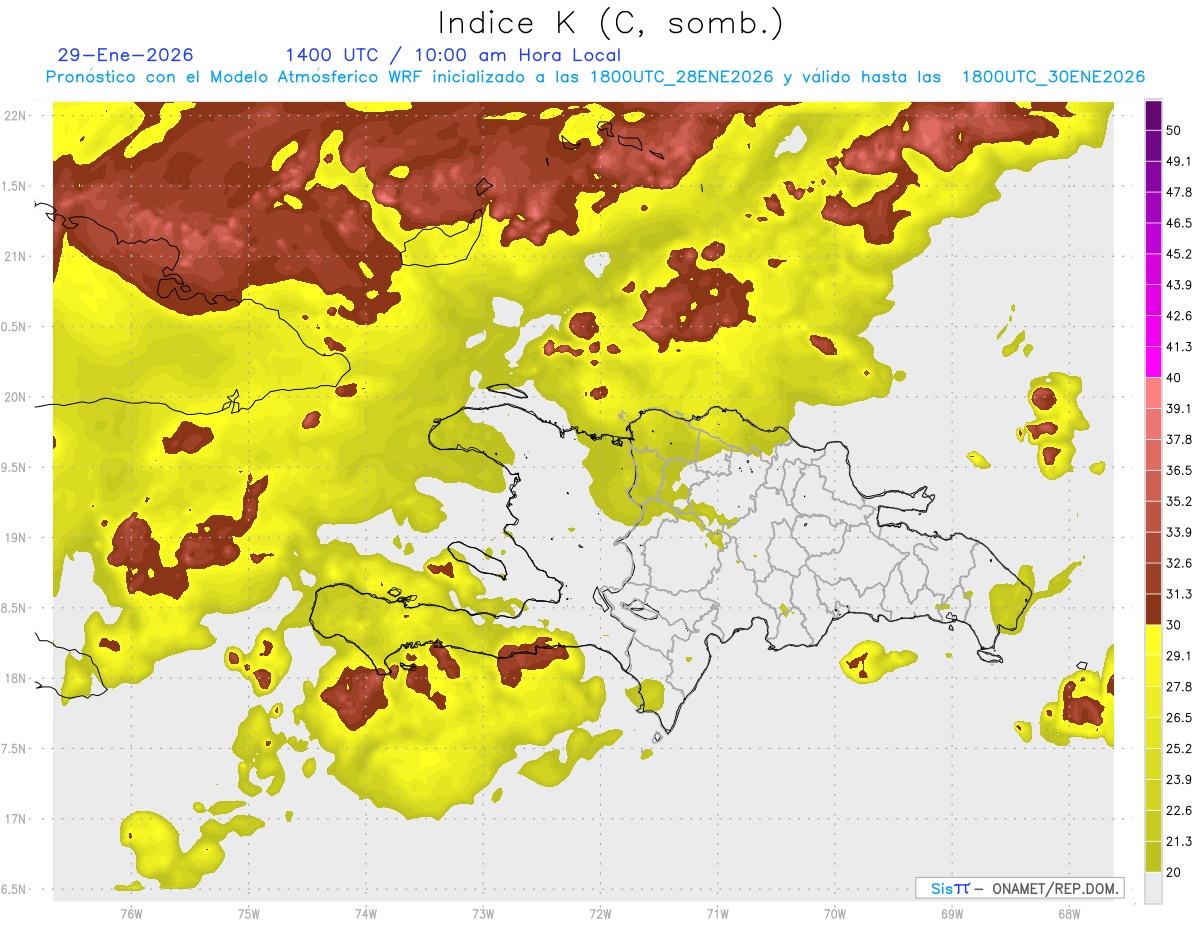Click legend value 46.5
Viewport: 1200px width, 927px height.
1179,224
